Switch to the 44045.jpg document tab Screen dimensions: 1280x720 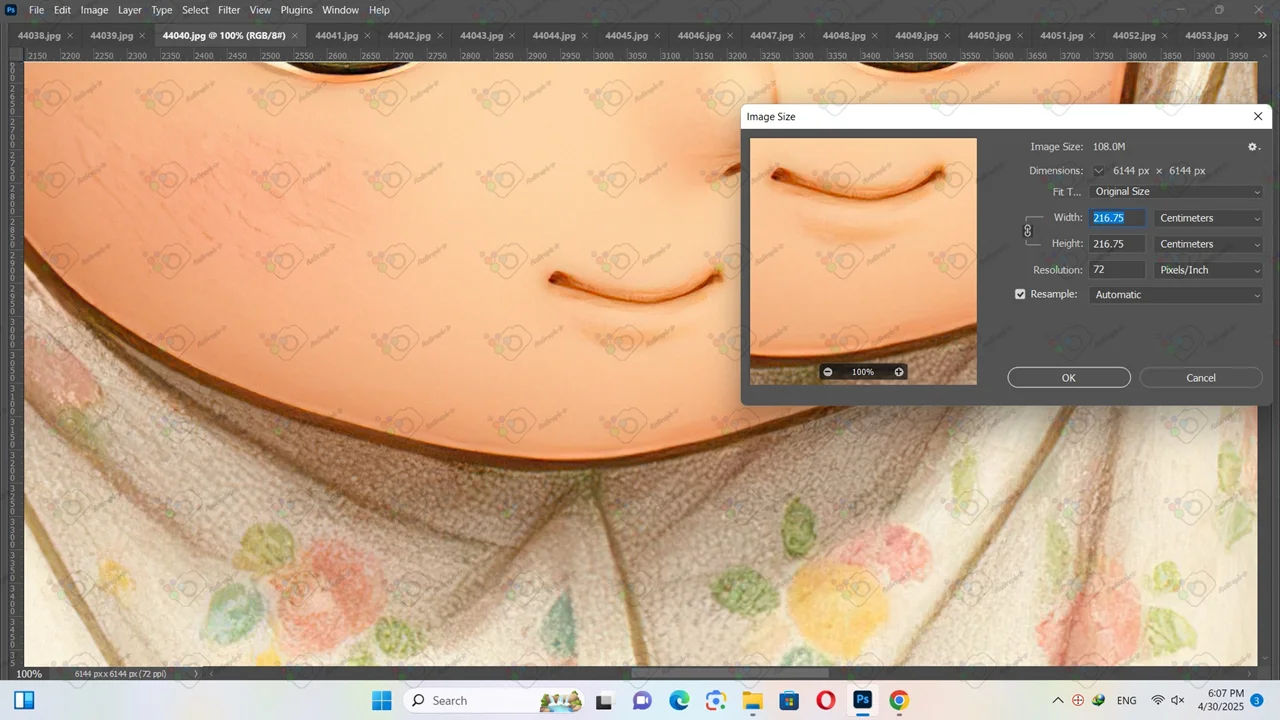pos(626,36)
